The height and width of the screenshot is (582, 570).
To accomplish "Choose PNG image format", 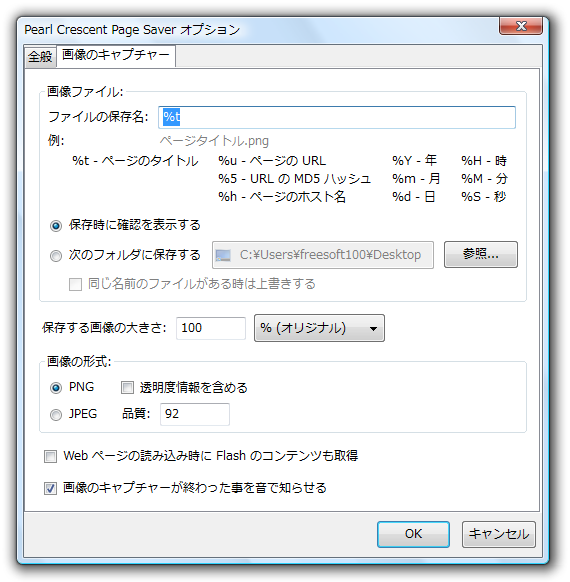I will pos(56,388).
